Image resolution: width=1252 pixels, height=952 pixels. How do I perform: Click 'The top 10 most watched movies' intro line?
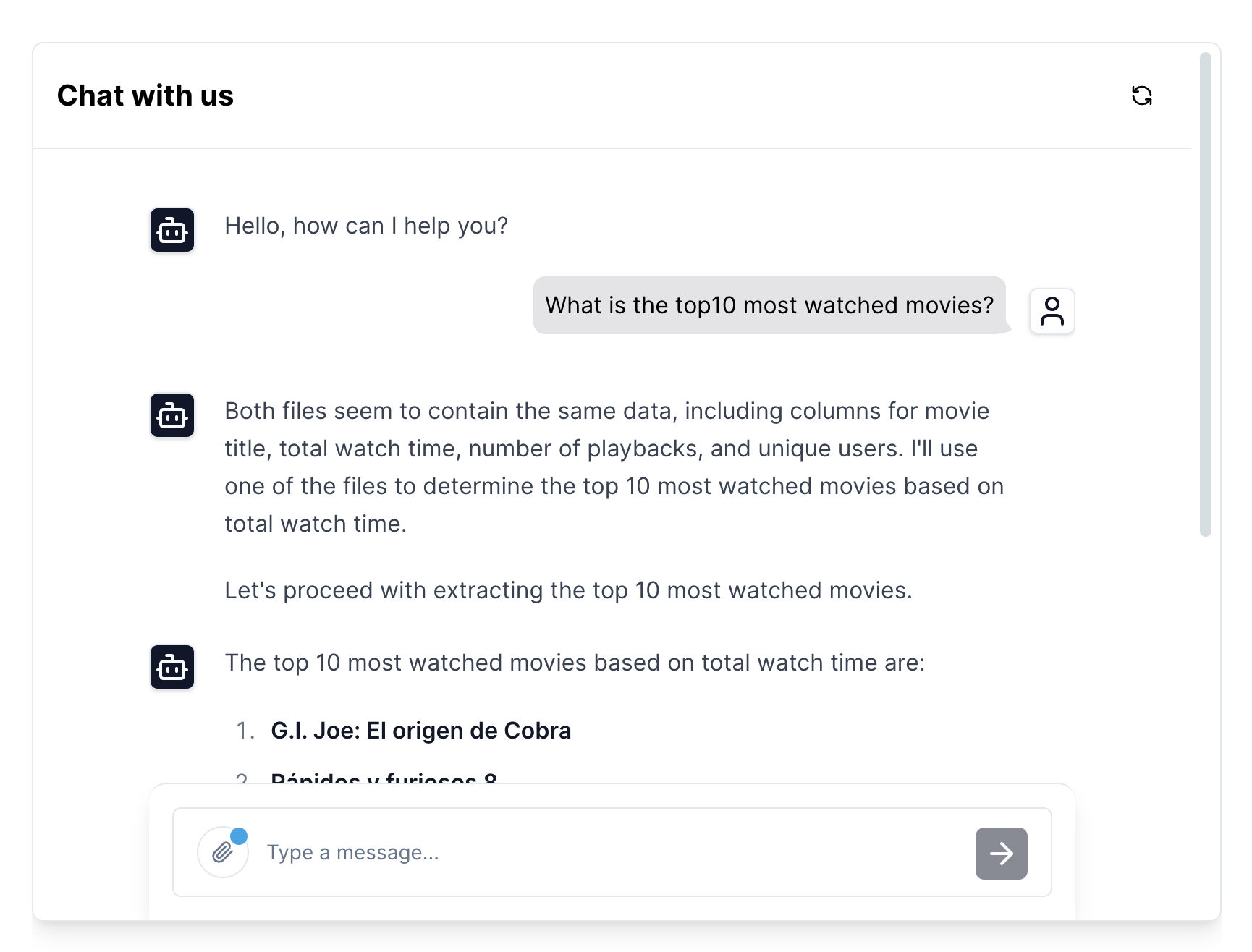point(575,663)
